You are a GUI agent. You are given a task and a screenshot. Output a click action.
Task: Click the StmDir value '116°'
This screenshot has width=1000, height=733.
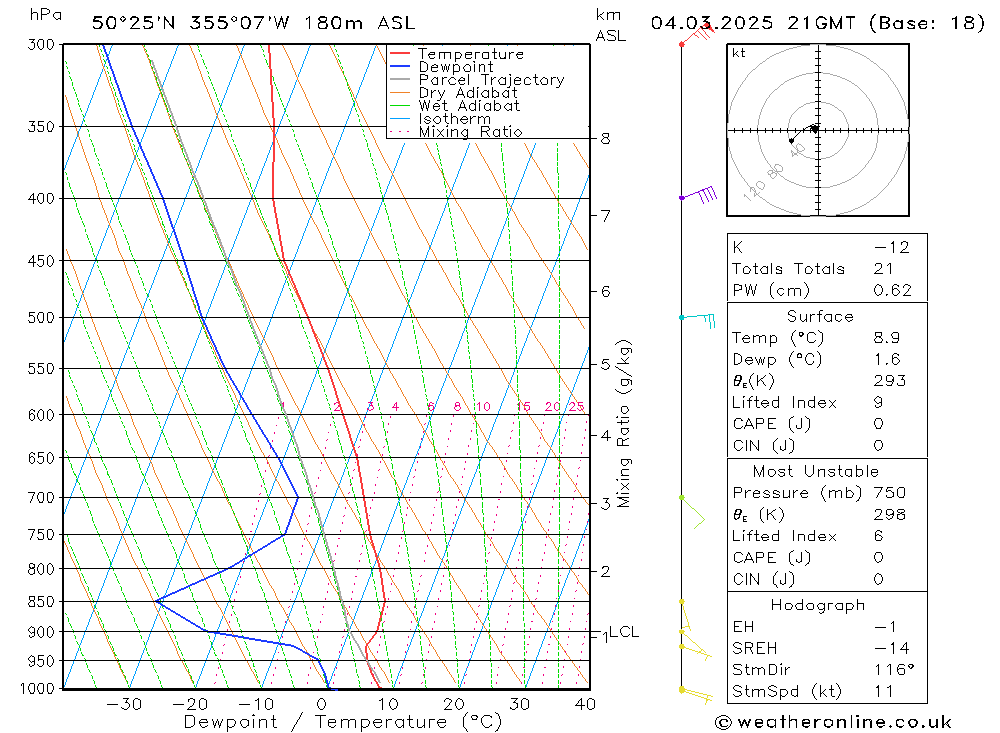[893, 670]
